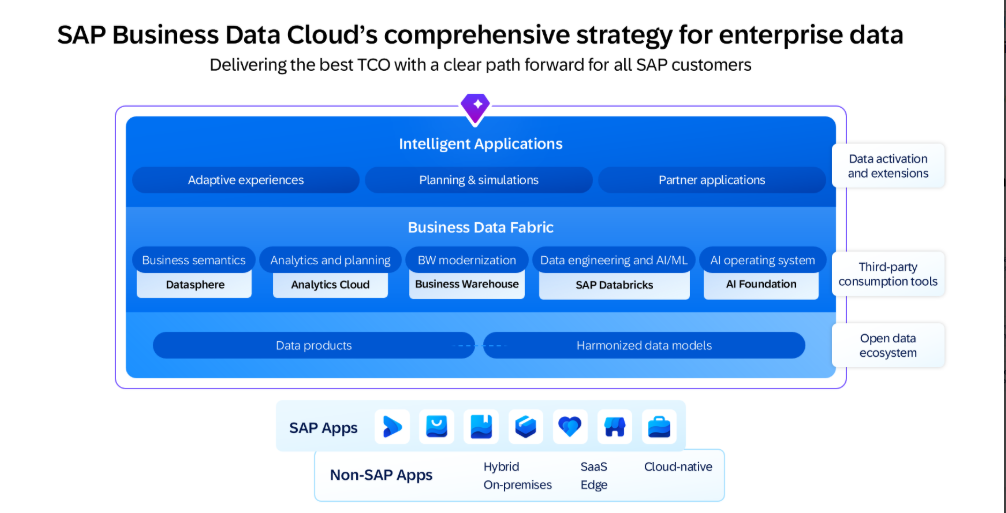
Task: Select the BW modernization tab
Action: (467, 260)
